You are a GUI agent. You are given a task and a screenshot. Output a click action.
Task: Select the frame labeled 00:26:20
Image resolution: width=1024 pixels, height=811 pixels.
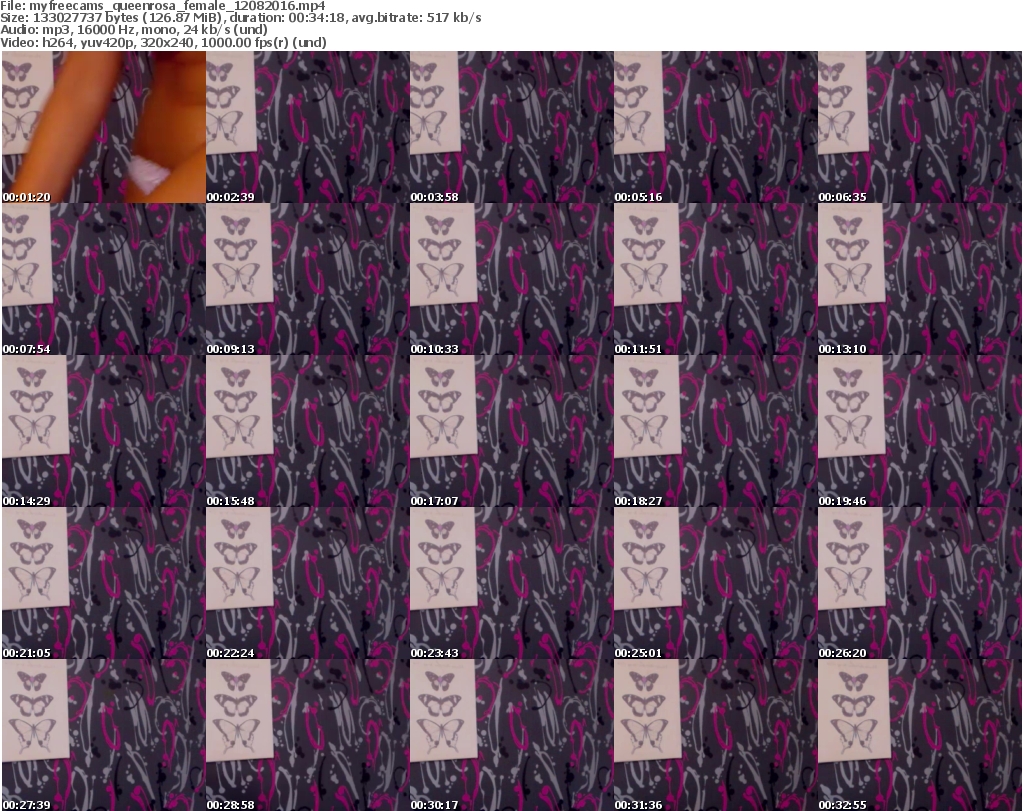(920, 582)
